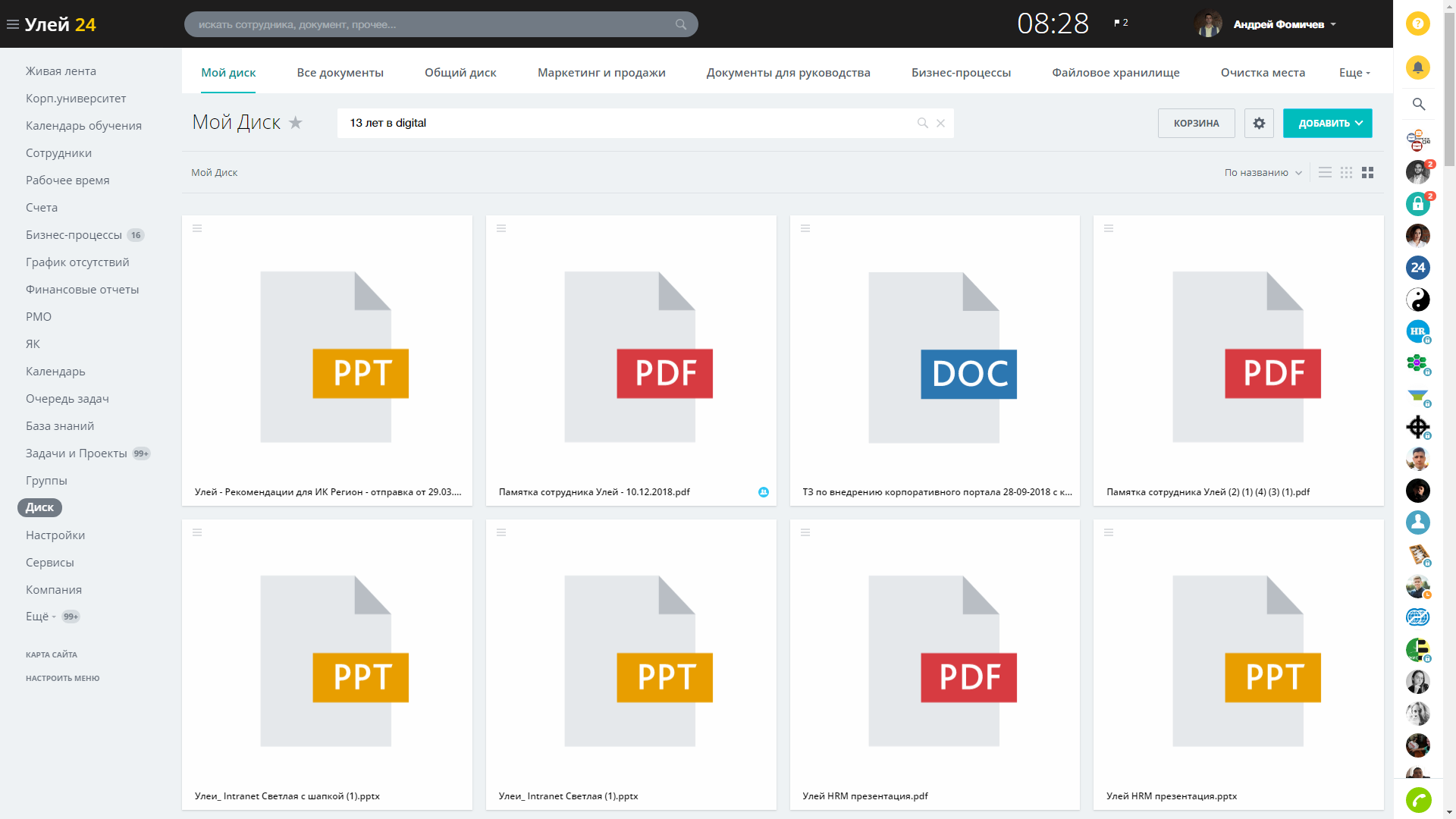Open Очистка места tab
This screenshot has height=819, width=1456.
(x=1263, y=73)
